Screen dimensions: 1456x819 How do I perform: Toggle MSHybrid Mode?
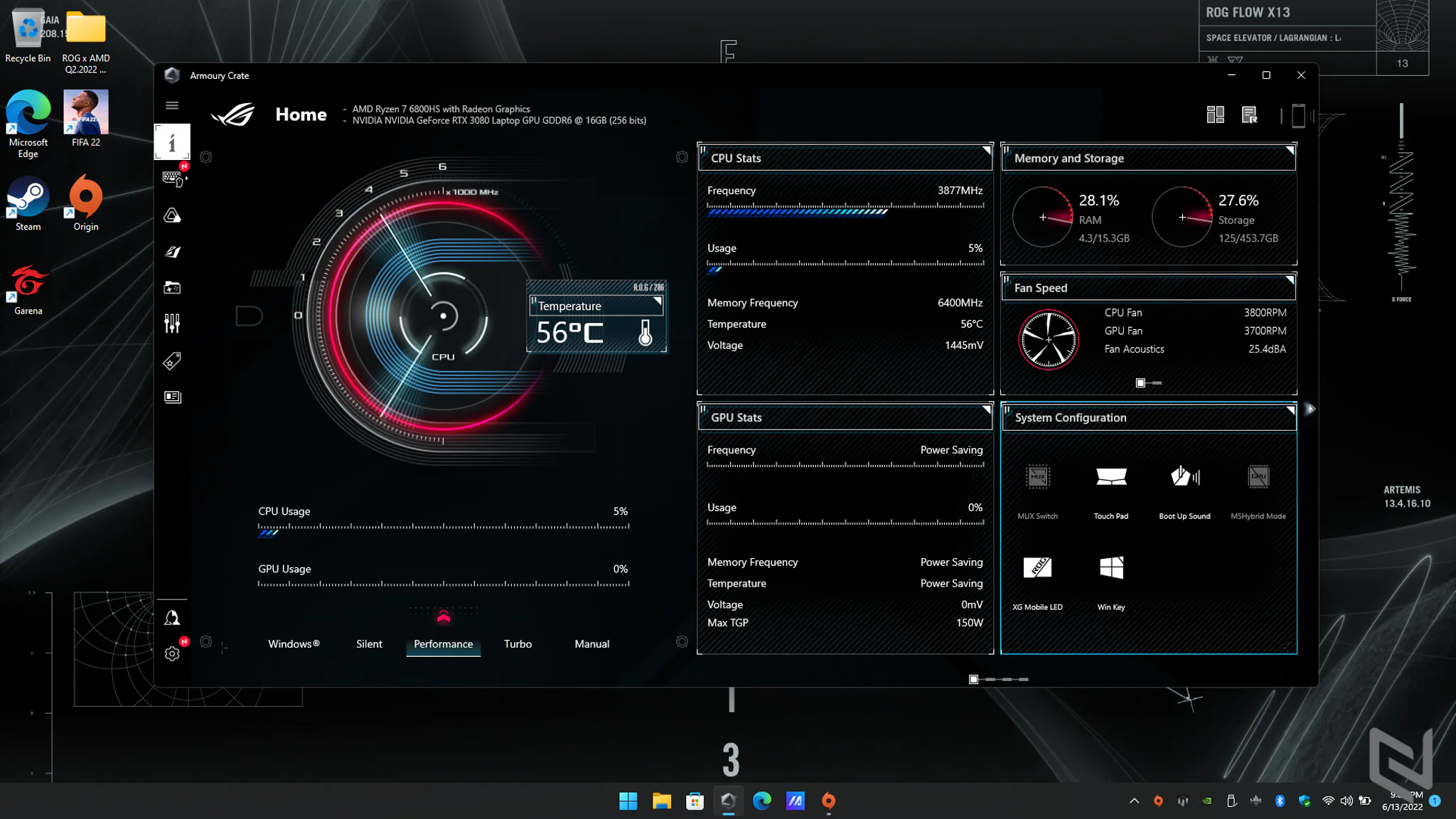click(1258, 491)
